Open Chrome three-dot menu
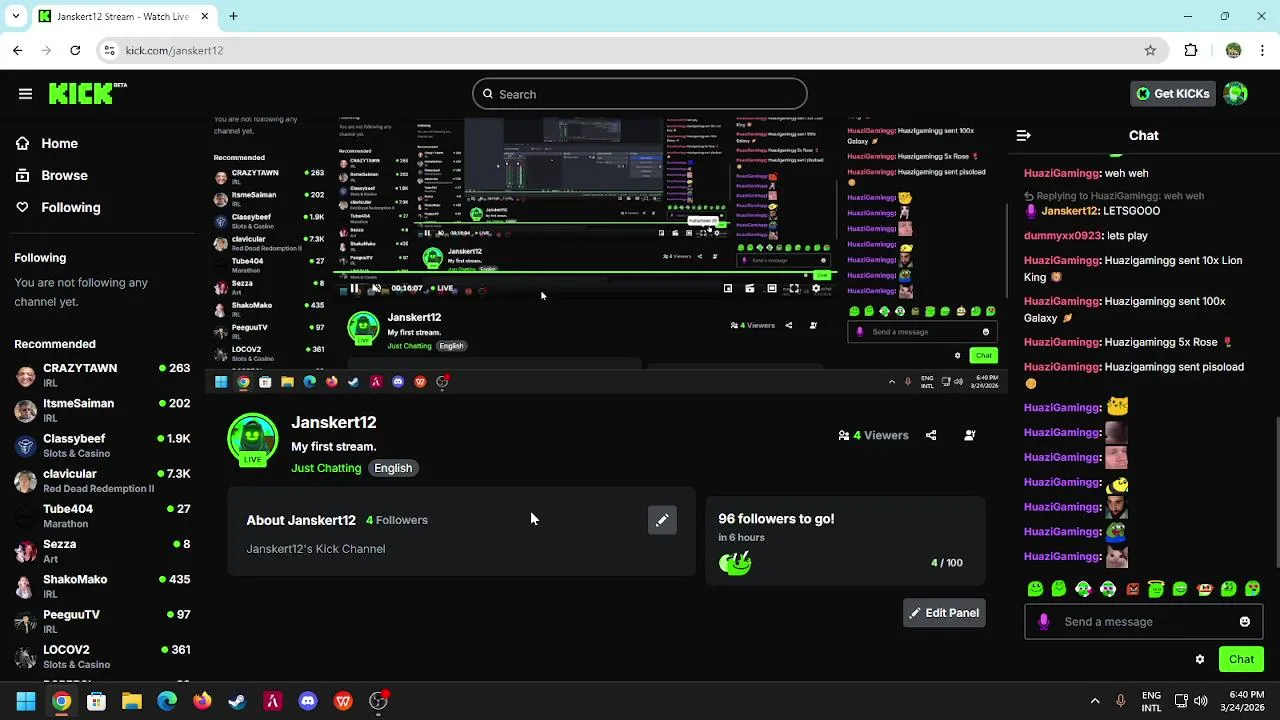The image size is (1280, 720). [x=1263, y=50]
